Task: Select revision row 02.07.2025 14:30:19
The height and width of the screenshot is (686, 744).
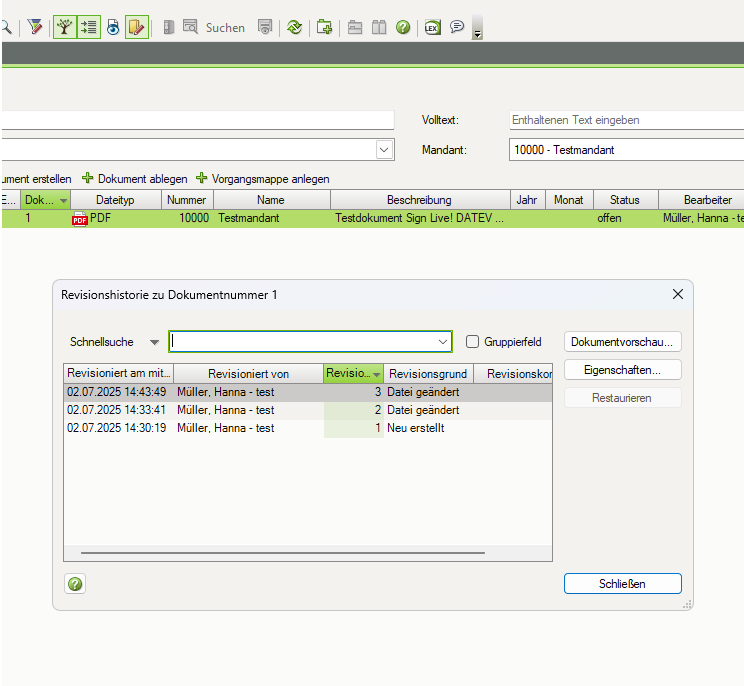Action: (x=308, y=428)
